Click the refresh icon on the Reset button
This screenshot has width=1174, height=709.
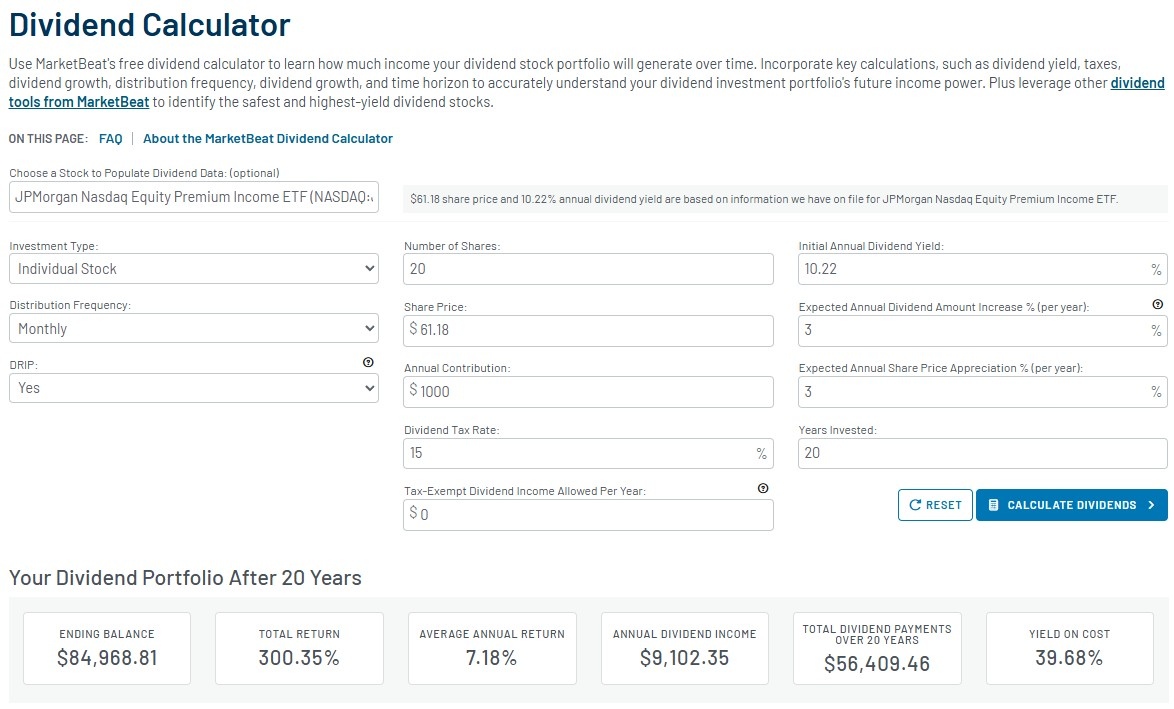pyautogui.click(x=915, y=505)
